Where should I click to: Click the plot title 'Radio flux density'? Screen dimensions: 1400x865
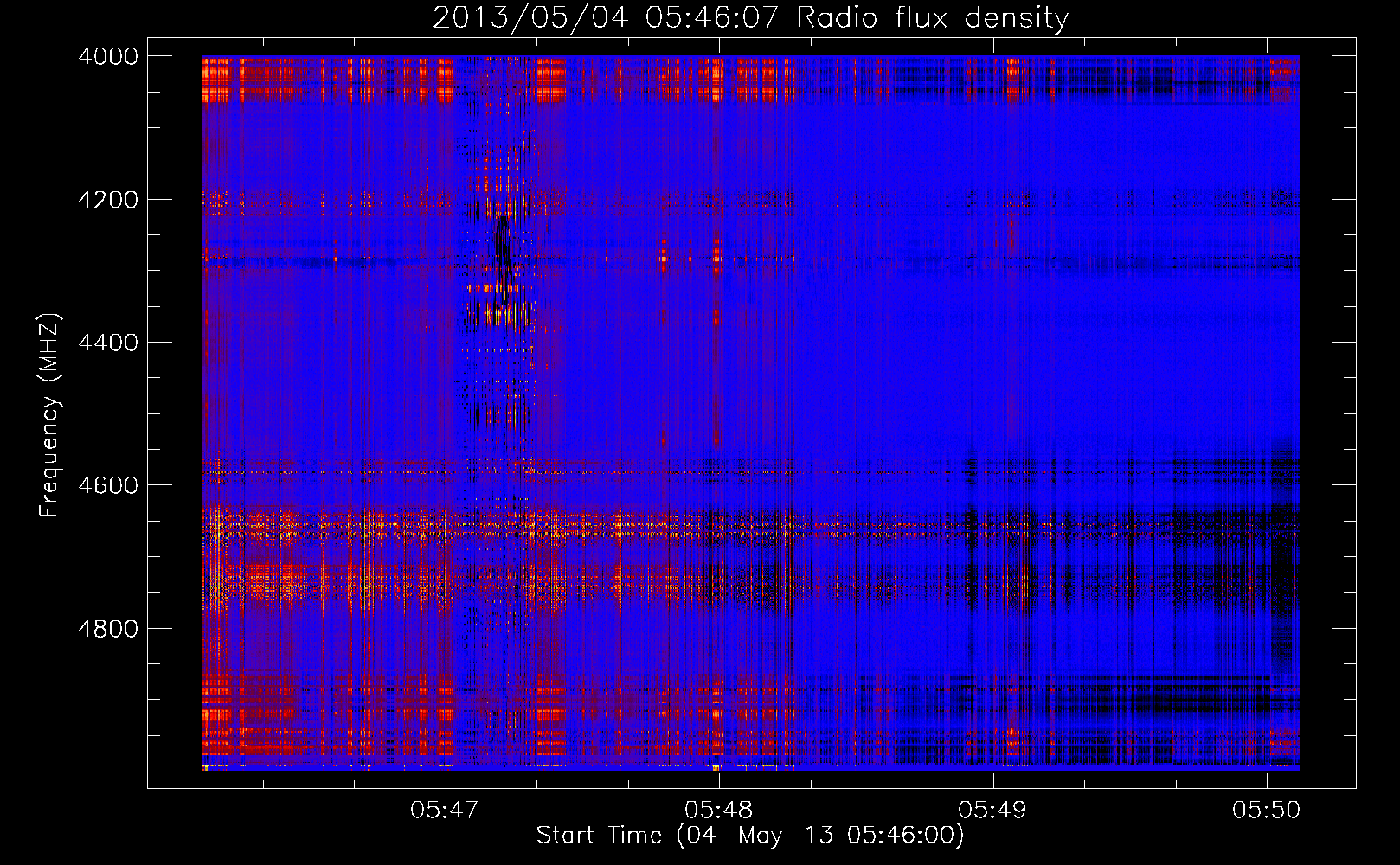933,17
